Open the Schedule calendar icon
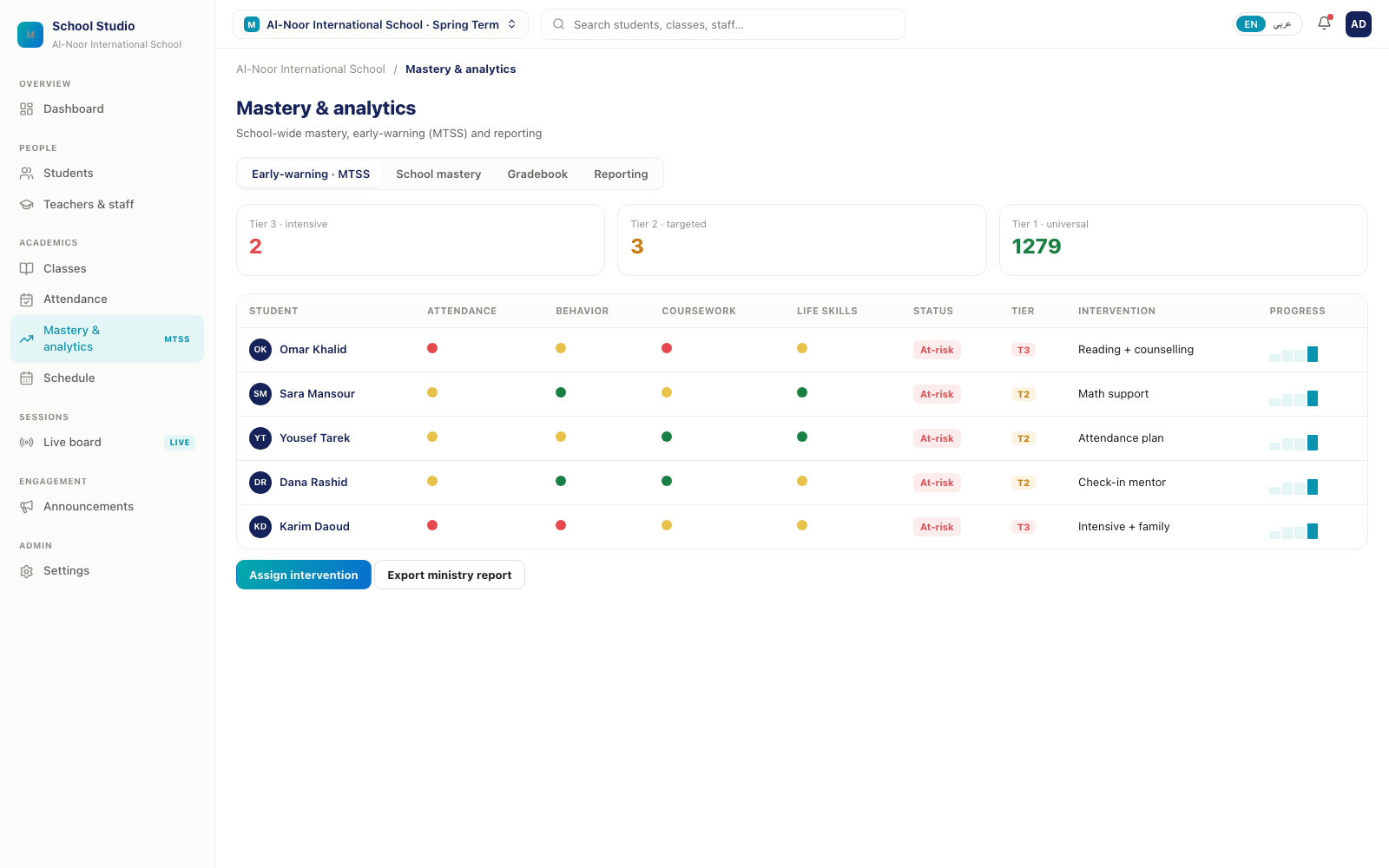Viewport: 1389px width, 868px height. (27, 378)
